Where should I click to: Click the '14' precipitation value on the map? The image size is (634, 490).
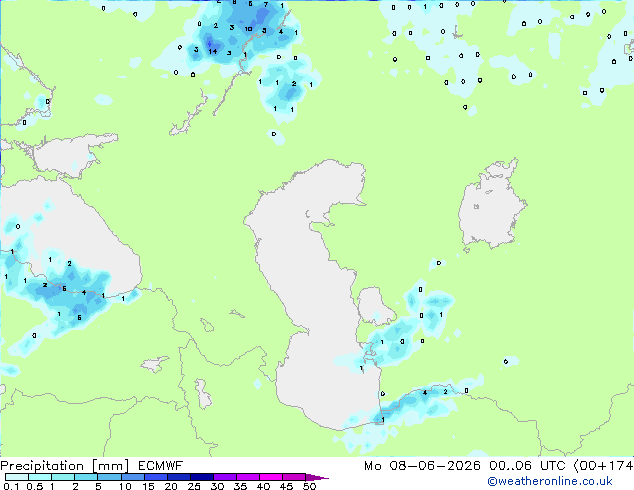coord(213,51)
